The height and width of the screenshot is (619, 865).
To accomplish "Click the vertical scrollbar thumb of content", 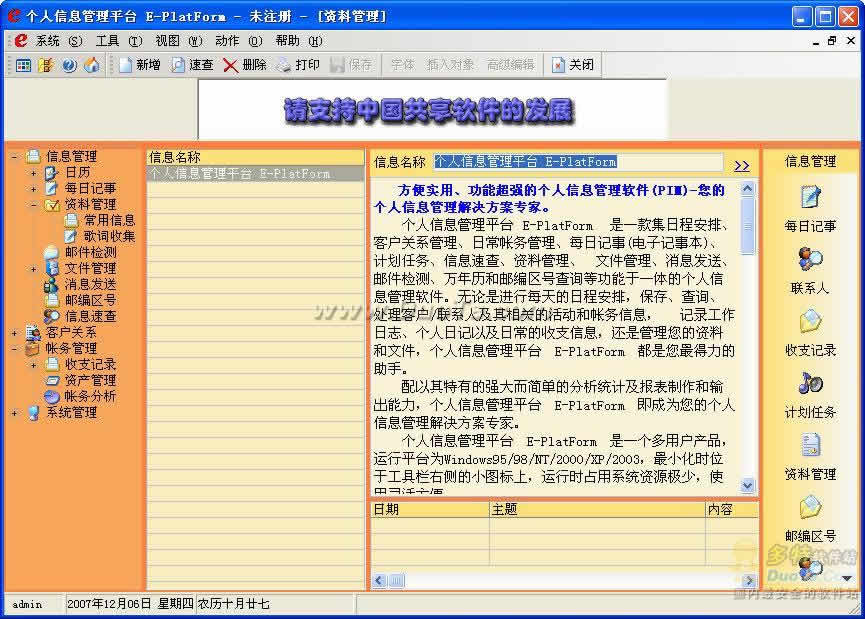I will (747, 226).
